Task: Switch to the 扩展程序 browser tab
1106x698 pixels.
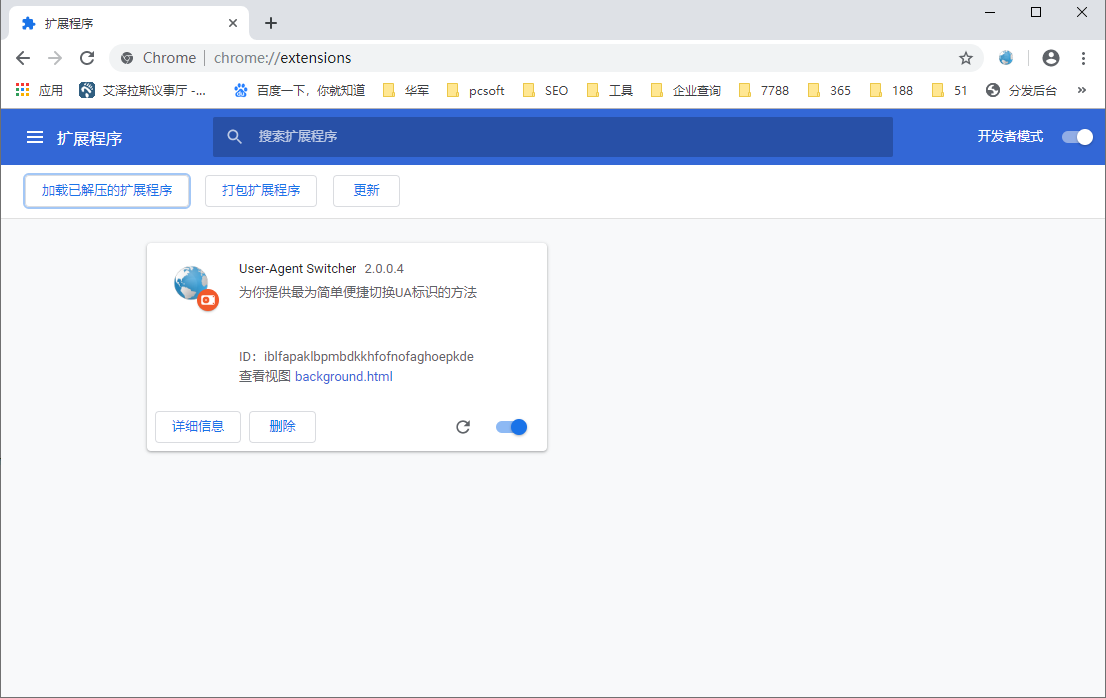Action: (x=120, y=22)
